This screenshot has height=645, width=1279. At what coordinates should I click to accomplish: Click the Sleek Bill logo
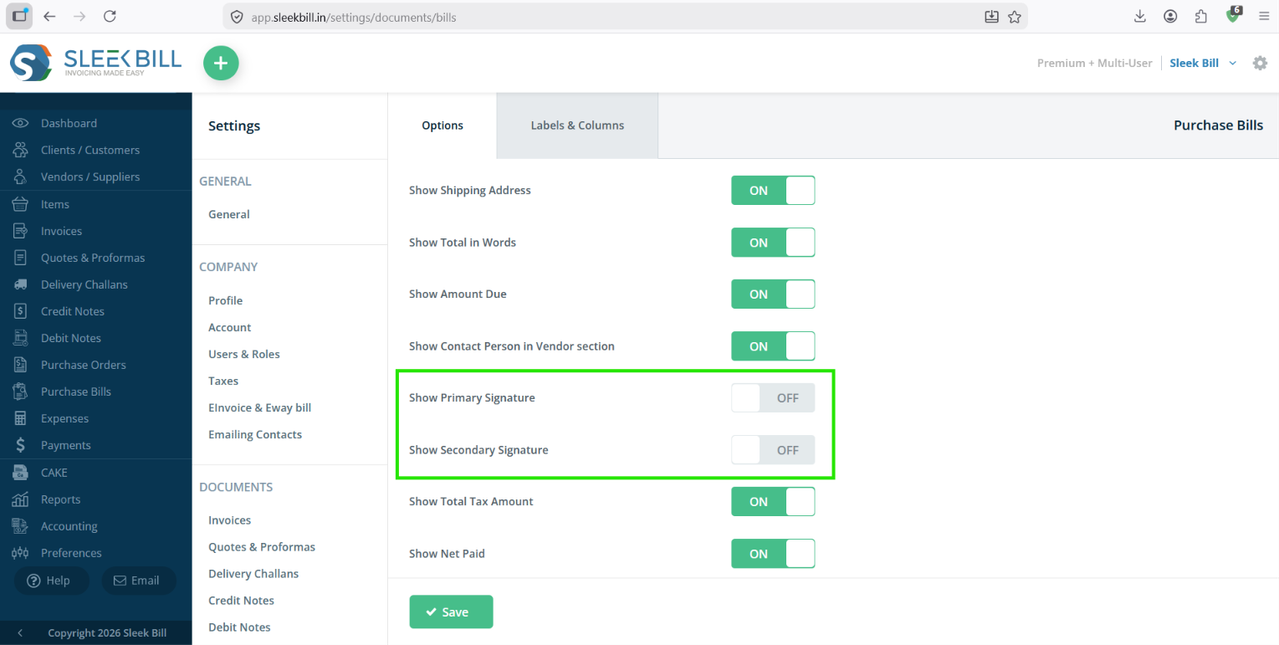(x=96, y=63)
